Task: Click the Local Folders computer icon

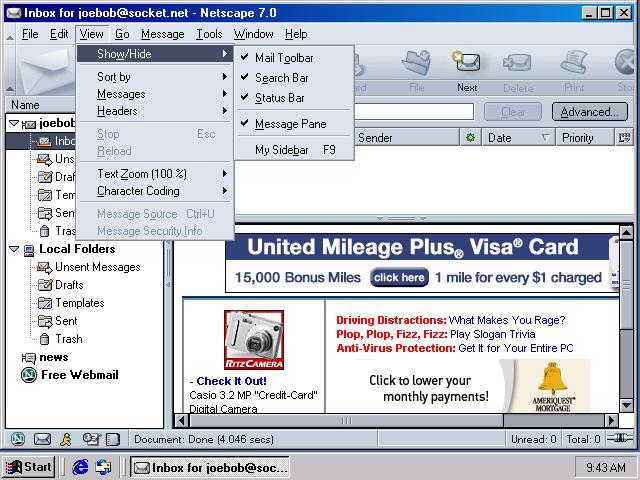Action: [x=29, y=249]
